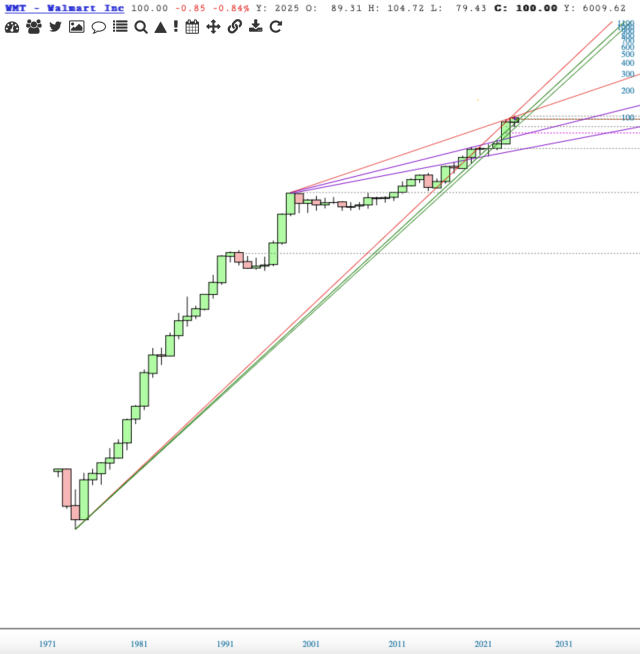Open the WMT - Walmart Inc link
The width and height of the screenshot is (640, 654).
(64, 8)
